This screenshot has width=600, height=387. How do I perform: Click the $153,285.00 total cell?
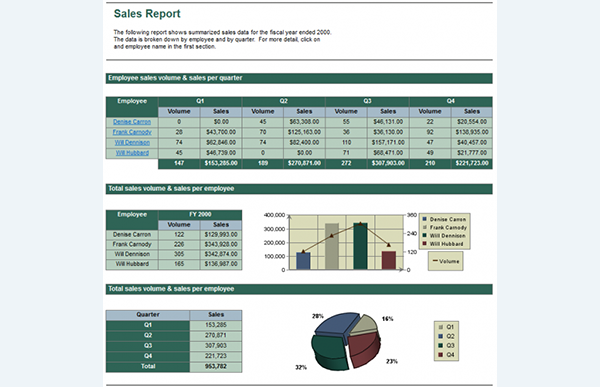(221, 163)
